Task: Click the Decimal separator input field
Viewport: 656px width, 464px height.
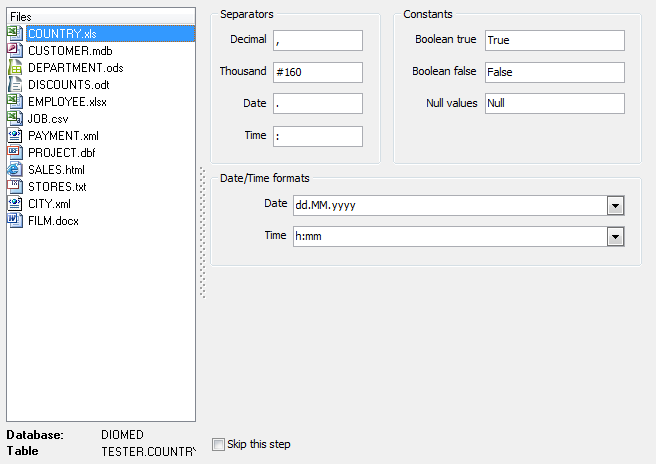Action: pos(316,40)
